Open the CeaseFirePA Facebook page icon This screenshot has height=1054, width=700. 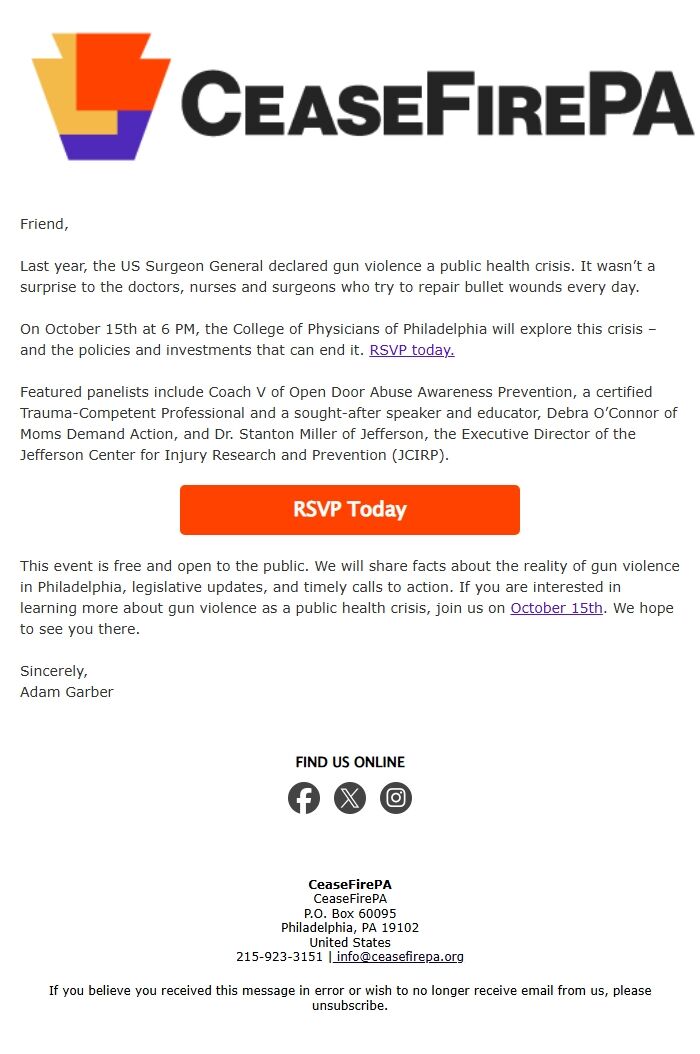coord(304,798)
